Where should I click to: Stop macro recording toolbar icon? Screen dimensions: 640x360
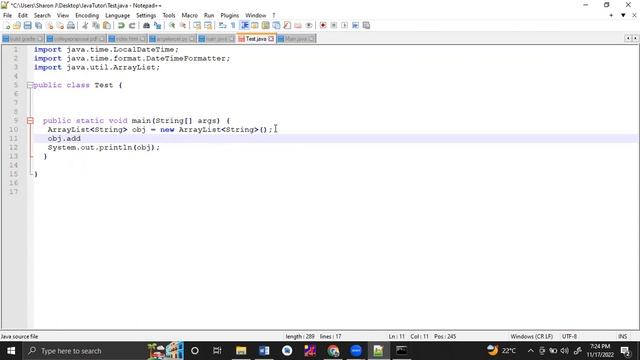[334, 25]
